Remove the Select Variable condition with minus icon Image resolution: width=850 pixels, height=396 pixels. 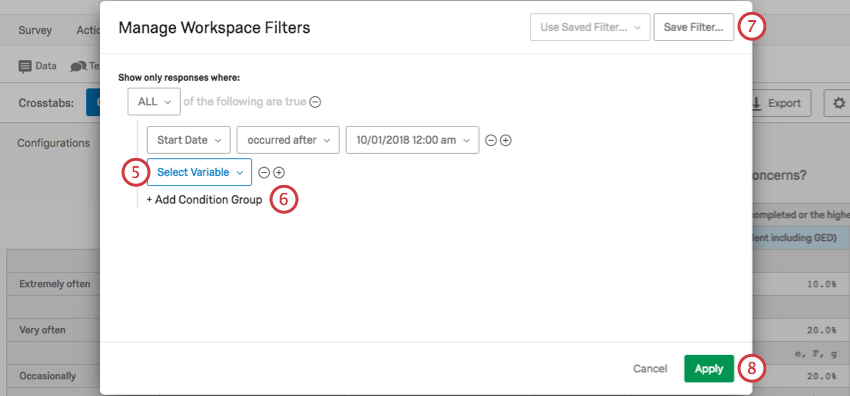pos(263,172)
